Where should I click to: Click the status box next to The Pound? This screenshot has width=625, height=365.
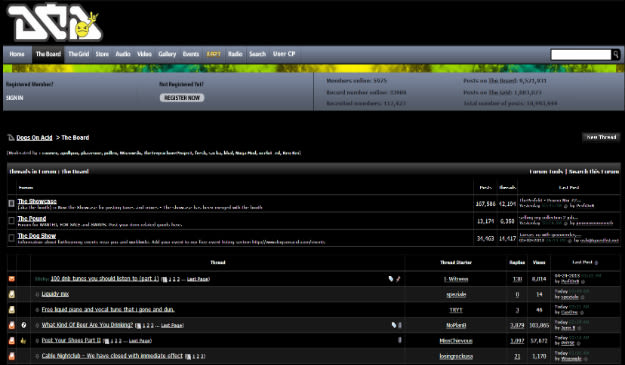click(12, 220)
